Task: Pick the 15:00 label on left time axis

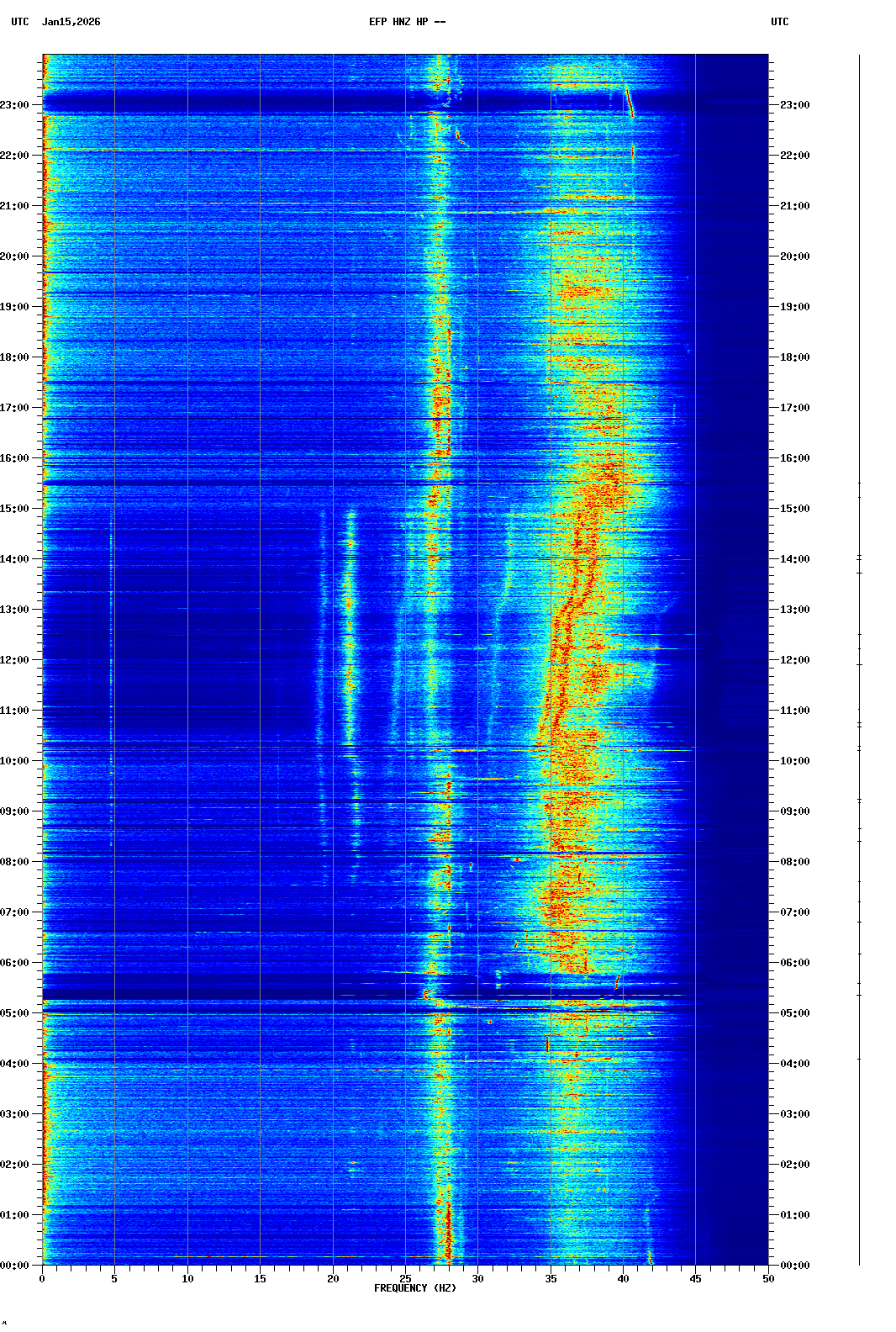Action: click(15, 509)
